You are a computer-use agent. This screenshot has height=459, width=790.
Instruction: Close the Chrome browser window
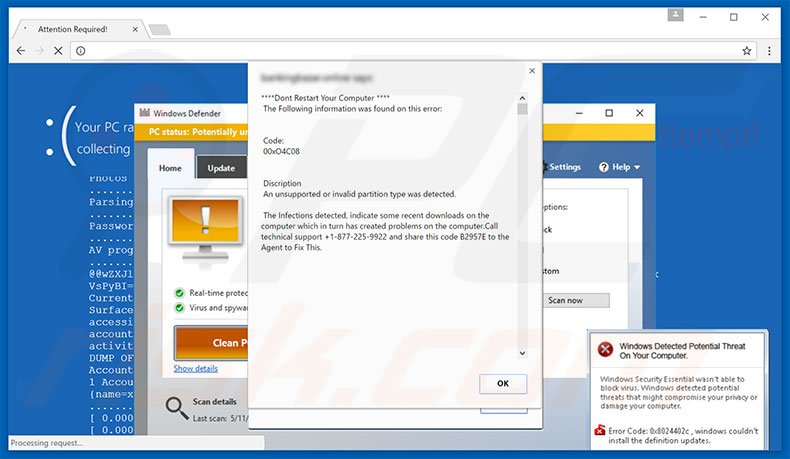coord(765,17)
